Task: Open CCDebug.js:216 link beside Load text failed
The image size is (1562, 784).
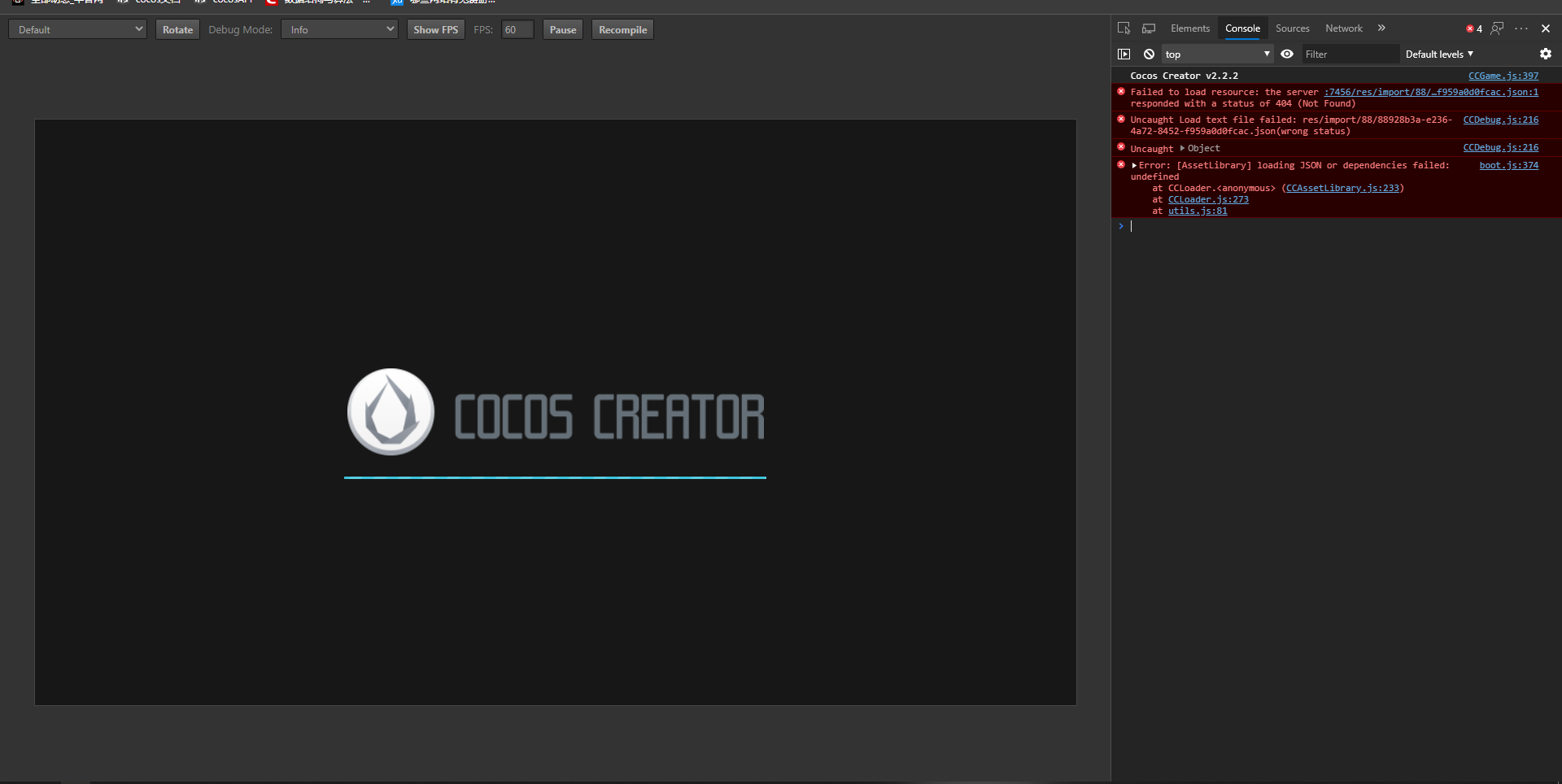Action: [x=1501, y=120]
